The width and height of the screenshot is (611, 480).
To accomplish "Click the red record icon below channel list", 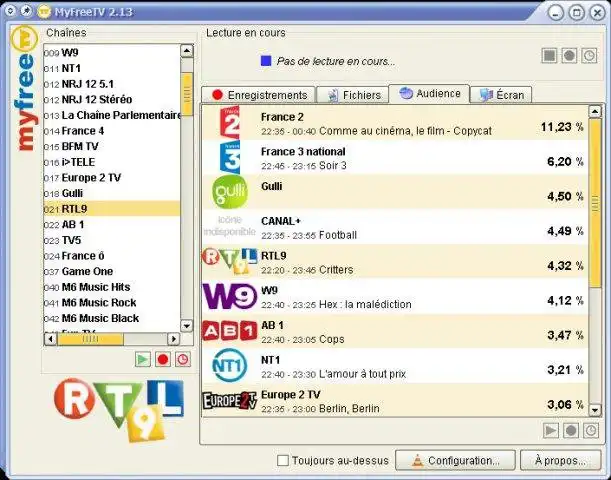I will pos(163,359).
